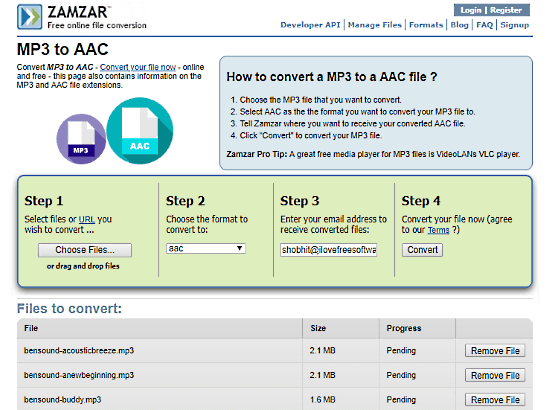Click the Convert button
Viewport: 550px width, 410px height.
(422, 250)
